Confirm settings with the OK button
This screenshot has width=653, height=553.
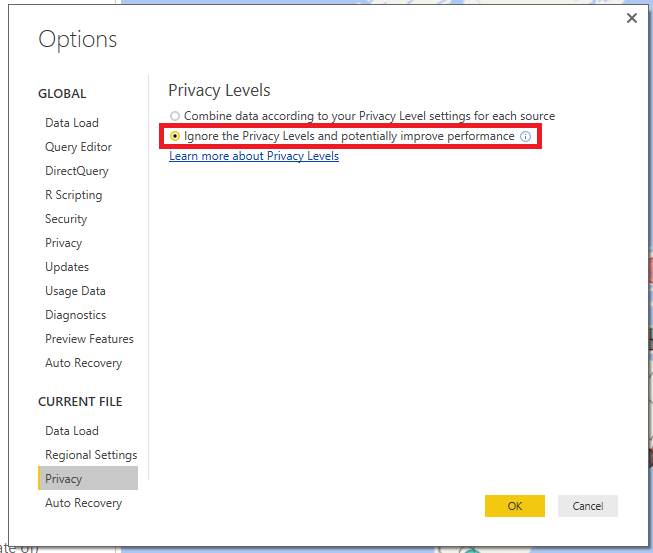point(514,506)
